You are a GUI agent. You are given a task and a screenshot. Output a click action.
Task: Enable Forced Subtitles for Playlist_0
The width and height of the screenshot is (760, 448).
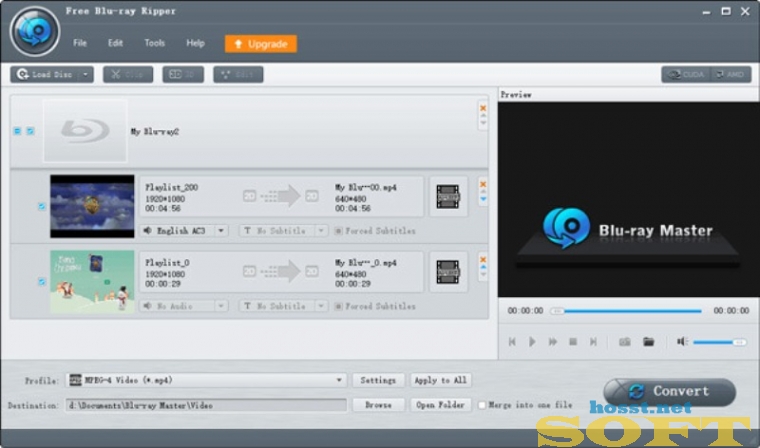tap(338, 306)
